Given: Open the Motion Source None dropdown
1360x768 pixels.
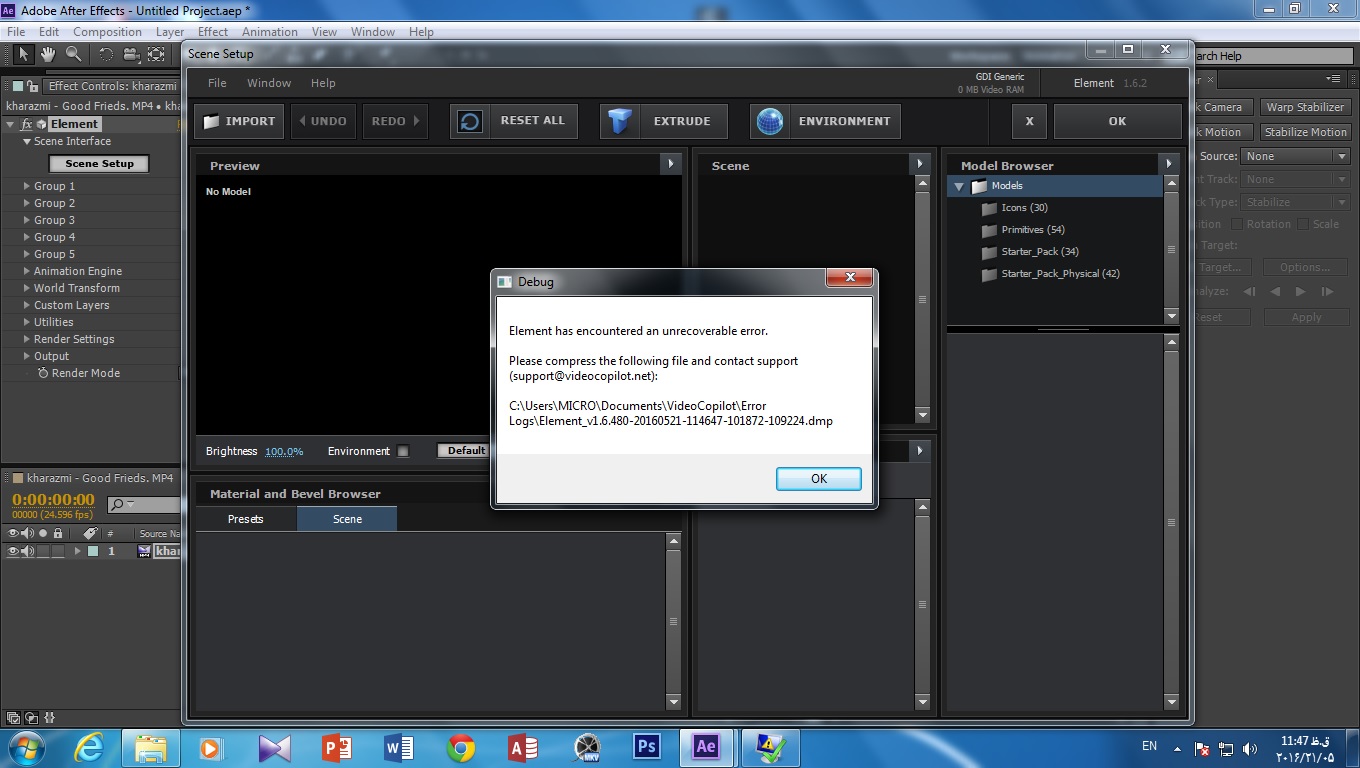Looking at the screenshot, I should pyautogui.click(x=1296, y=156).
